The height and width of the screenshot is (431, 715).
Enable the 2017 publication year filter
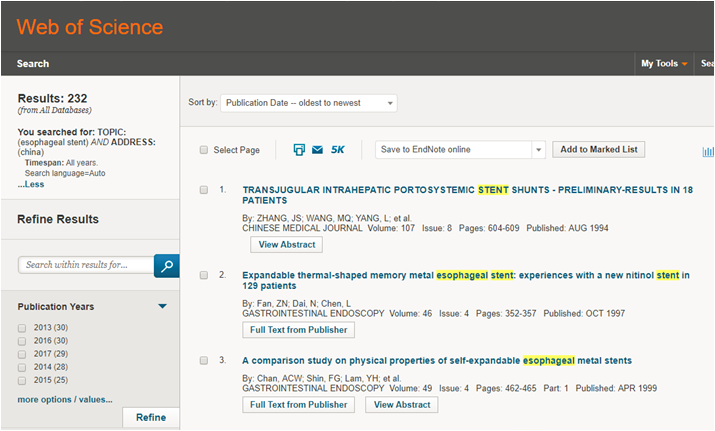[22, 352]
